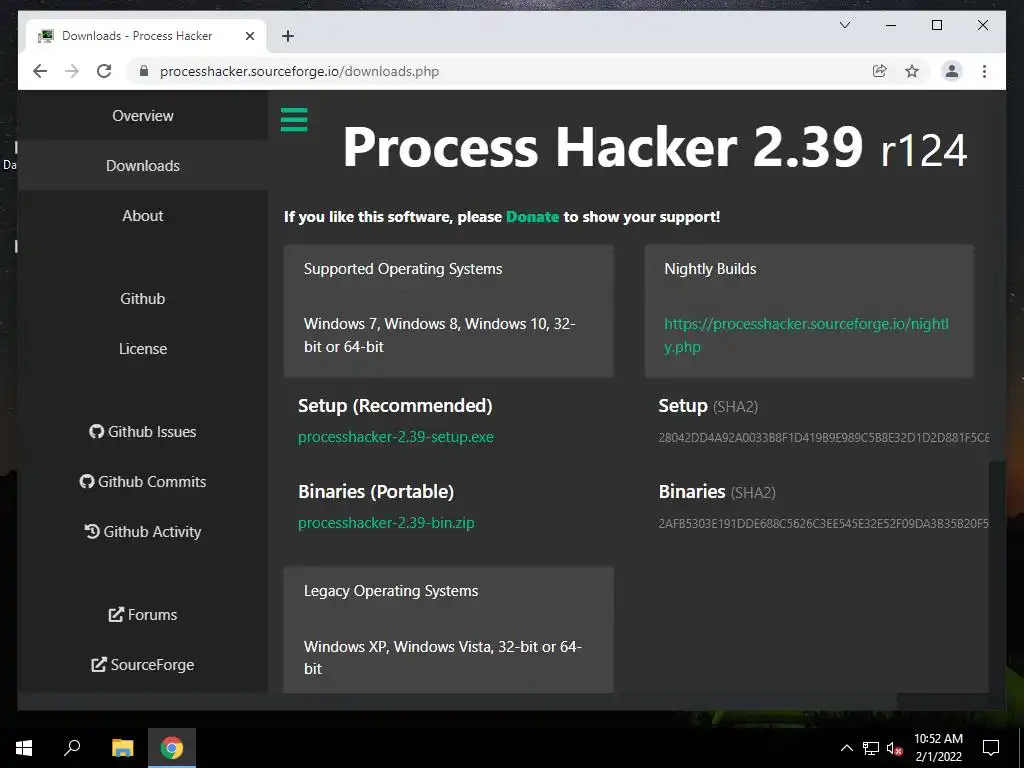Select Downloads in the sidebar

[x=142, y=166]
